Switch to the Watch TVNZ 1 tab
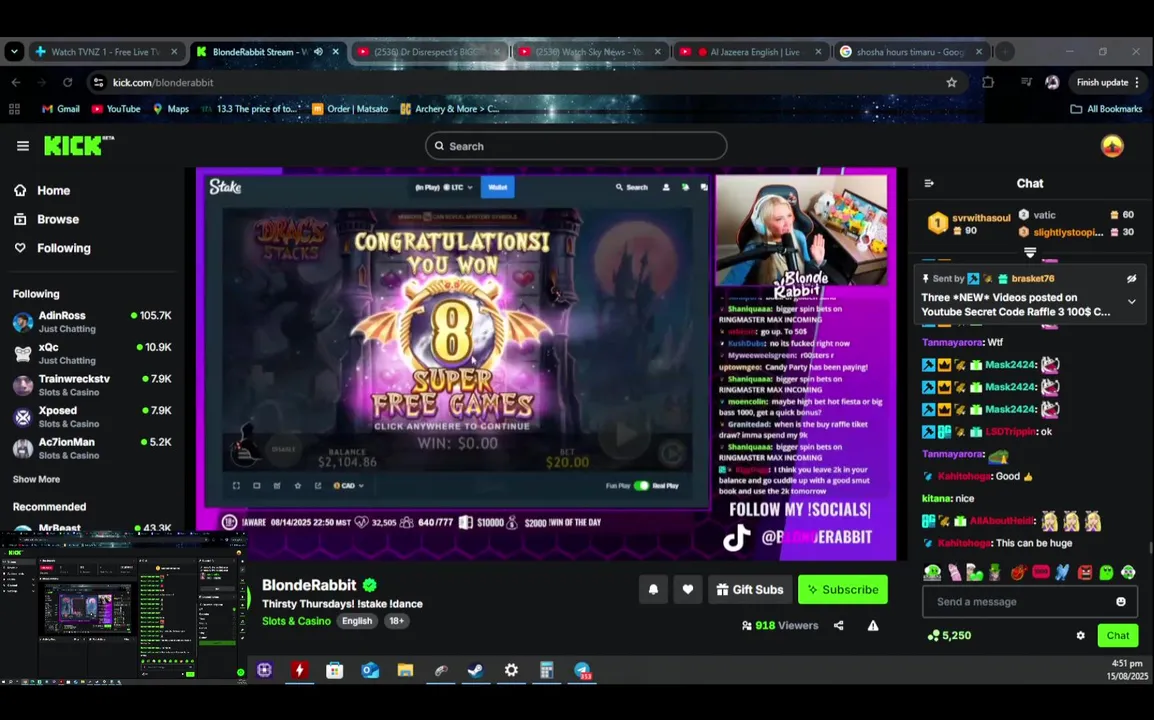 107,52
